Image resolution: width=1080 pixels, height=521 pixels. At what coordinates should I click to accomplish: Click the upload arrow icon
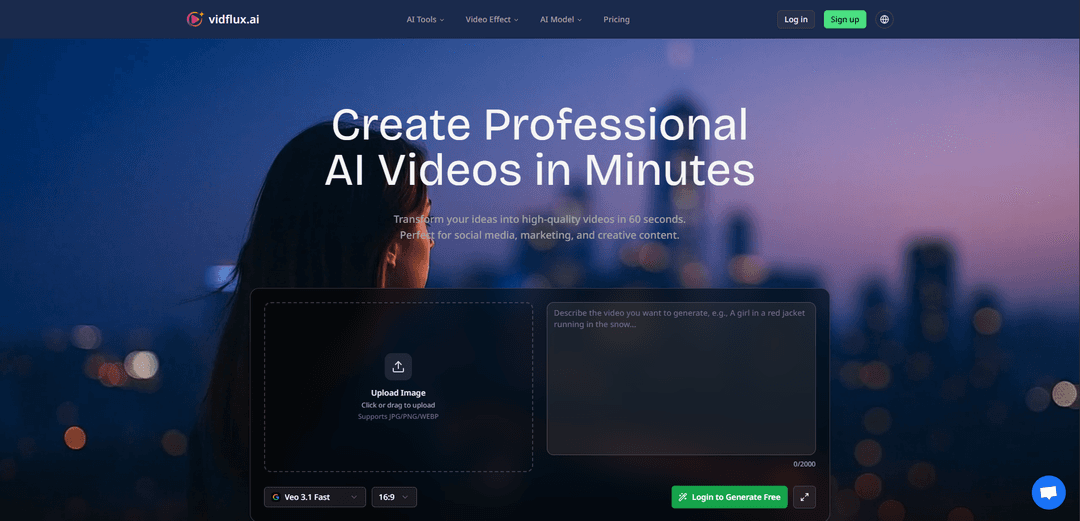coord(398,367)
